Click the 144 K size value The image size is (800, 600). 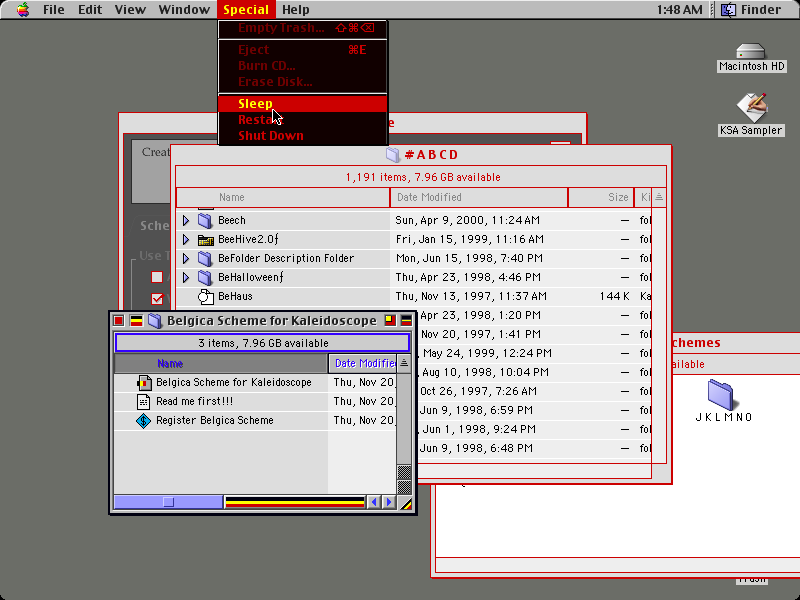click(x=614, y=296)
